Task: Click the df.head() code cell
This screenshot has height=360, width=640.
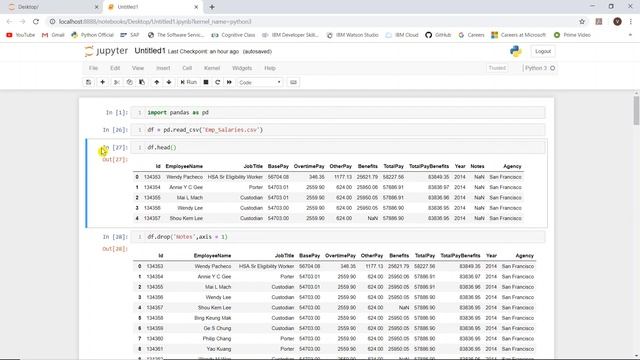Action: click(338, 148)
